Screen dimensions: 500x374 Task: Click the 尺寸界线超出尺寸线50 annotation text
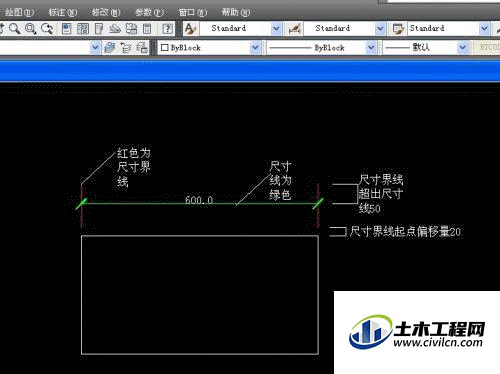click(381, 194)
